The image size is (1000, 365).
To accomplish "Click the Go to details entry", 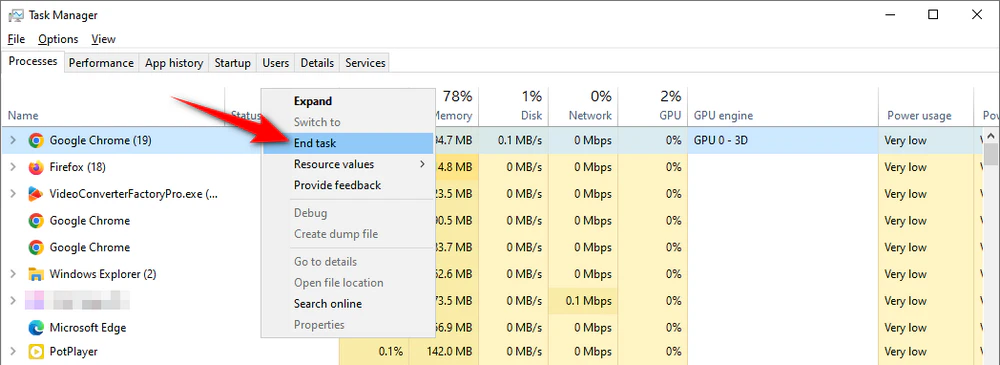I will pos(348,262).
